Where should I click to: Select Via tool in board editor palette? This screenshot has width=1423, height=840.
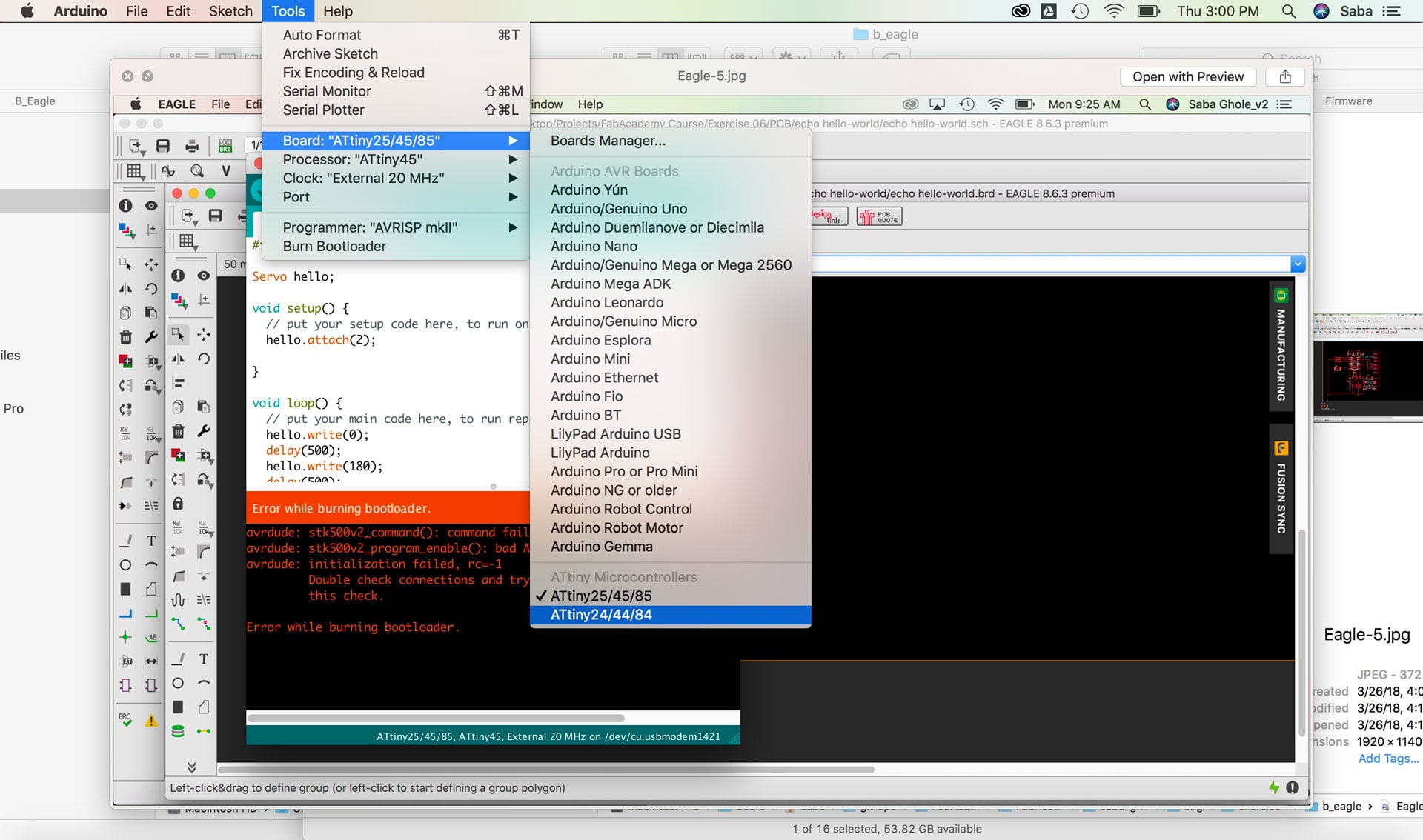[x=178, y=730]
